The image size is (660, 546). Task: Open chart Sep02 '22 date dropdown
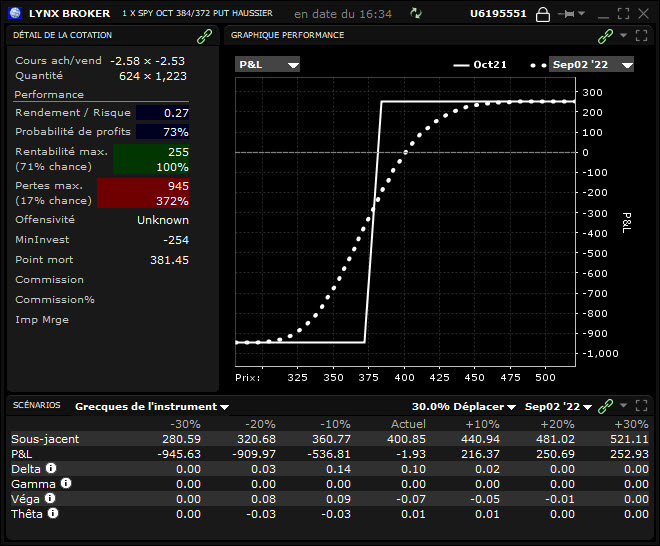click(591, 64)
